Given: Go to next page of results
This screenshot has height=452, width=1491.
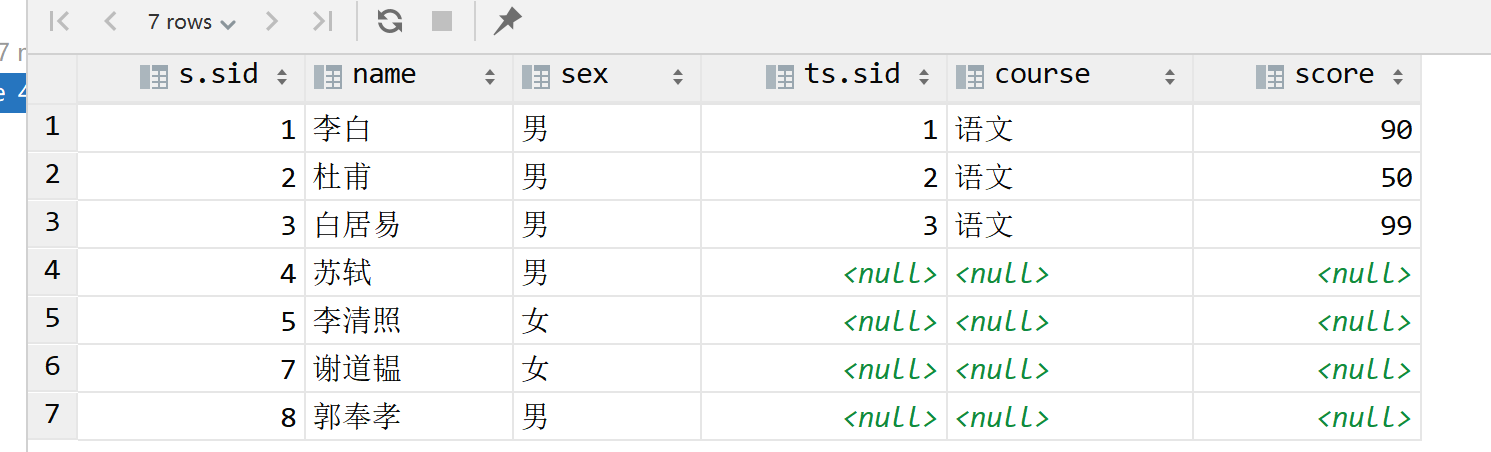Looking at the screenshot, I should point(271,21).
